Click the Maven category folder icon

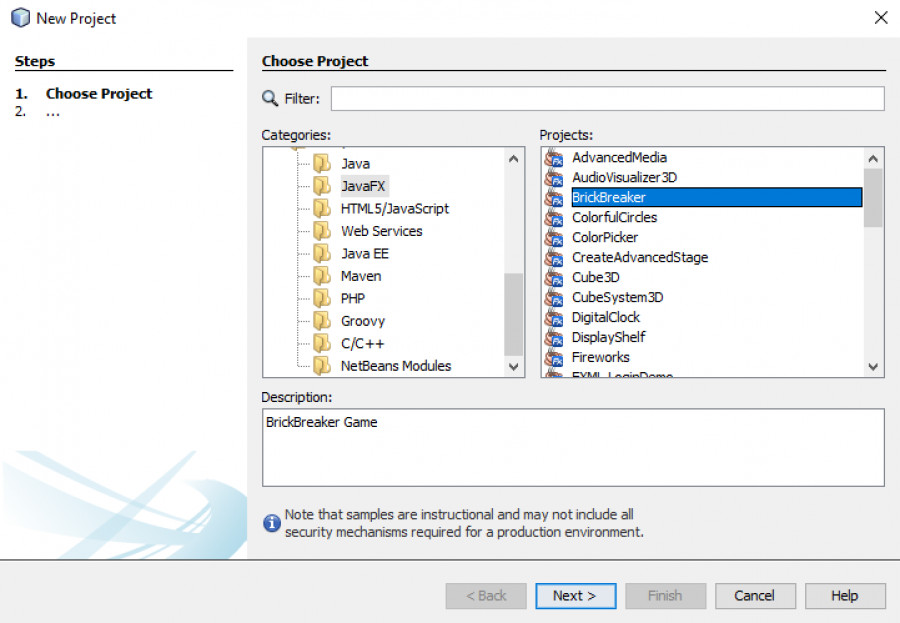coord(322,276)
